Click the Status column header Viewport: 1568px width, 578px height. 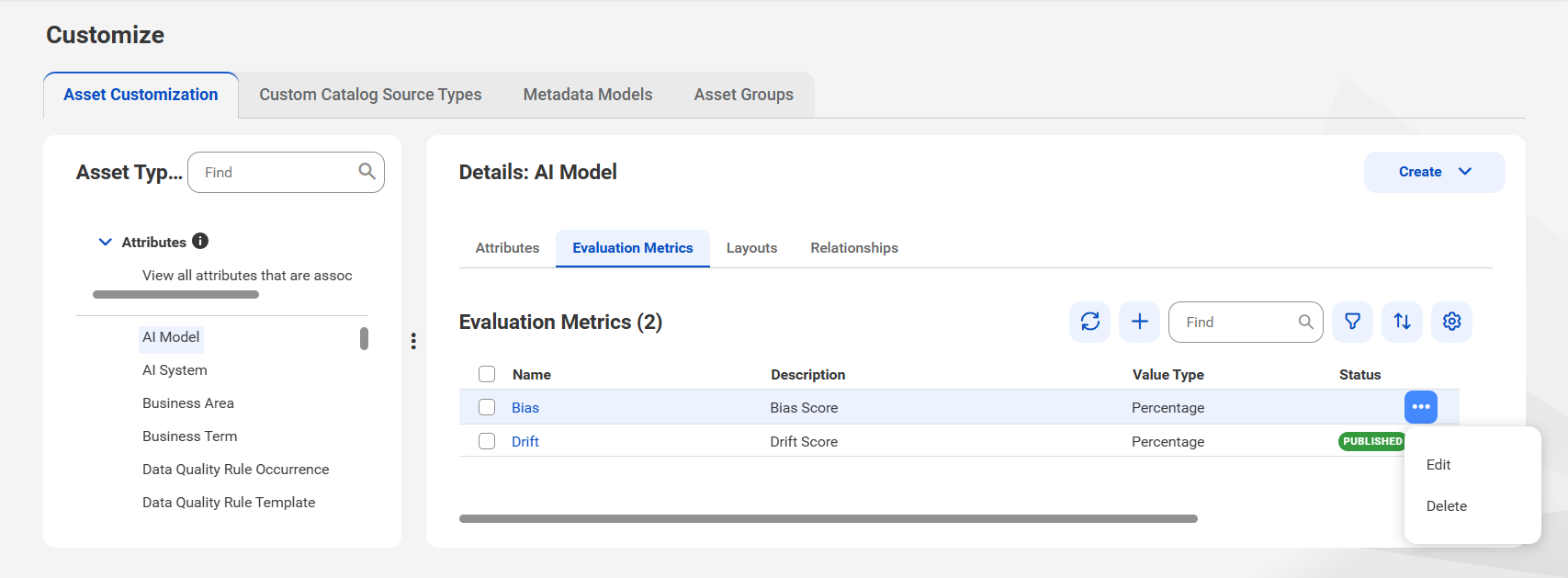[1359, 375]
